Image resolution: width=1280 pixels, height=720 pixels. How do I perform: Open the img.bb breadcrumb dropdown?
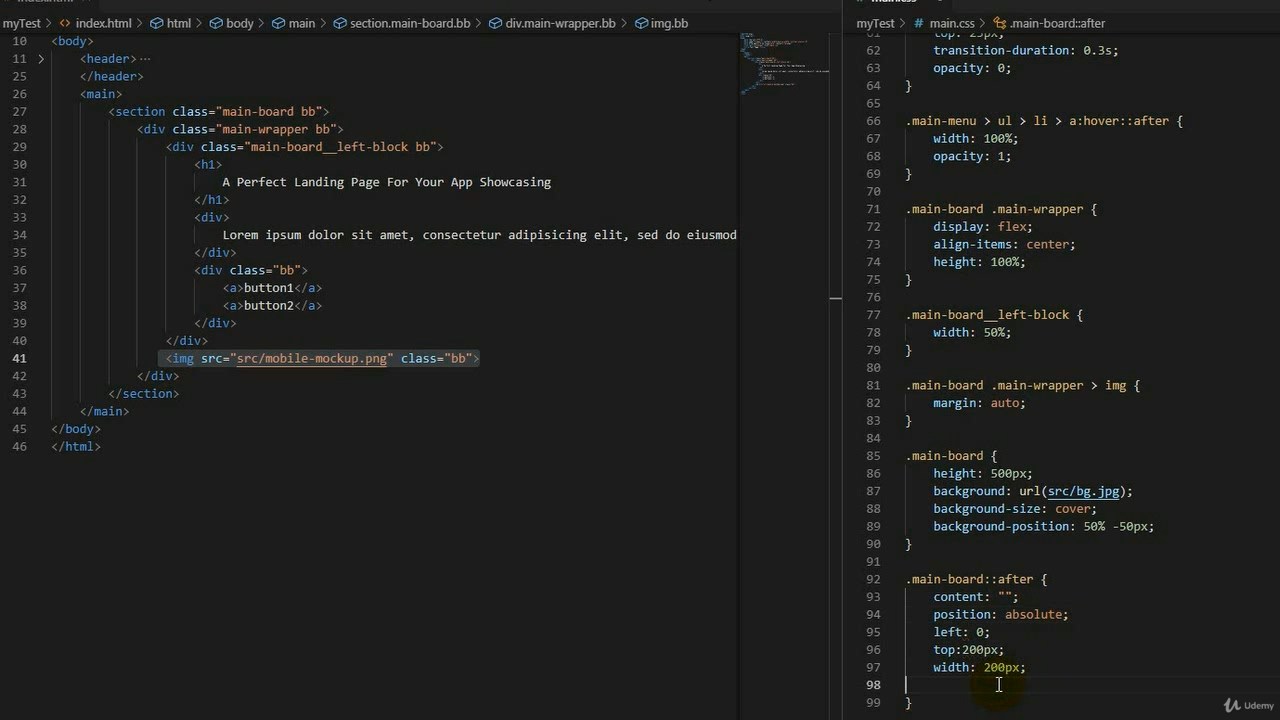click(670, 23)
